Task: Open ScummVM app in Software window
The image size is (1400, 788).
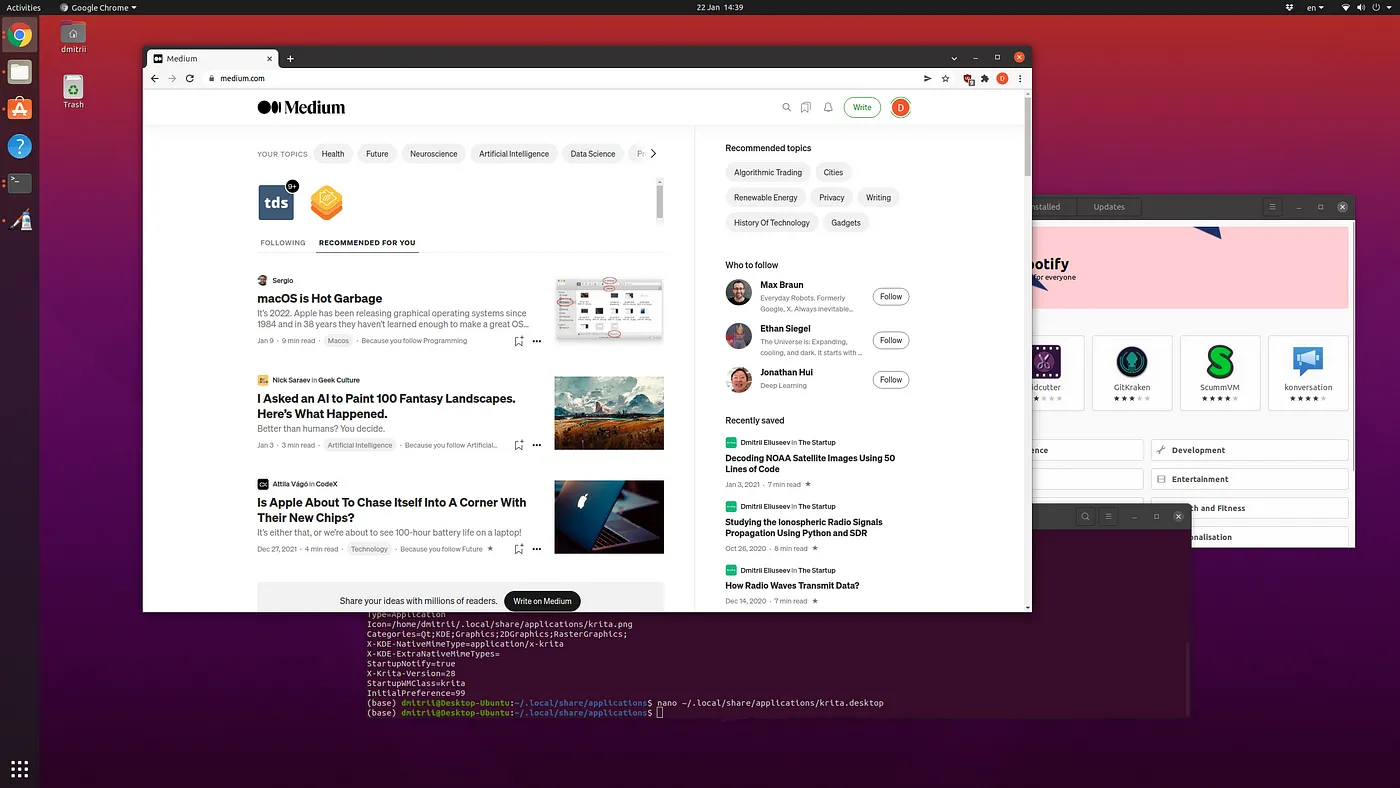Action: pos(1220,372)
